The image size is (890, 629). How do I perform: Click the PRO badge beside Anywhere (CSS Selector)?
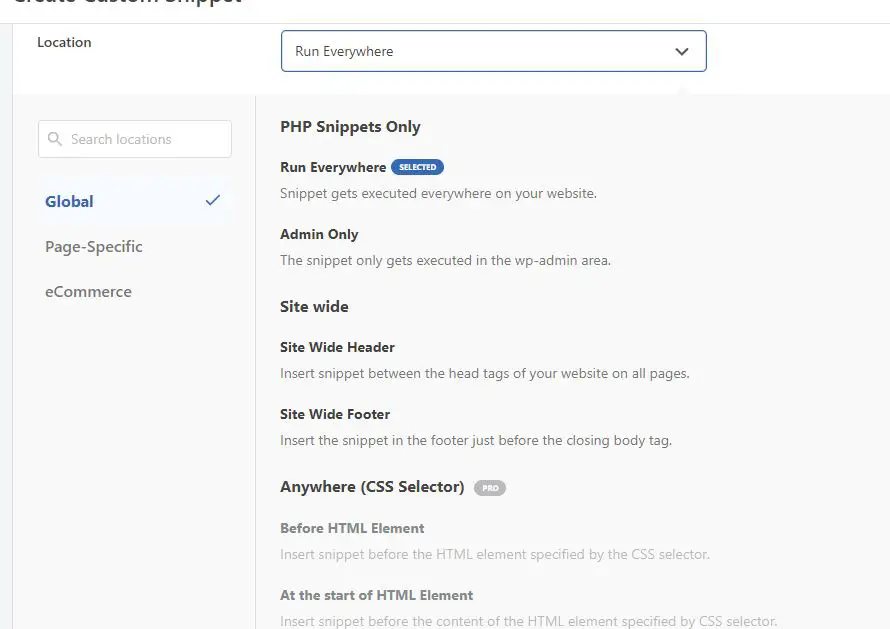tap(489, 488)
